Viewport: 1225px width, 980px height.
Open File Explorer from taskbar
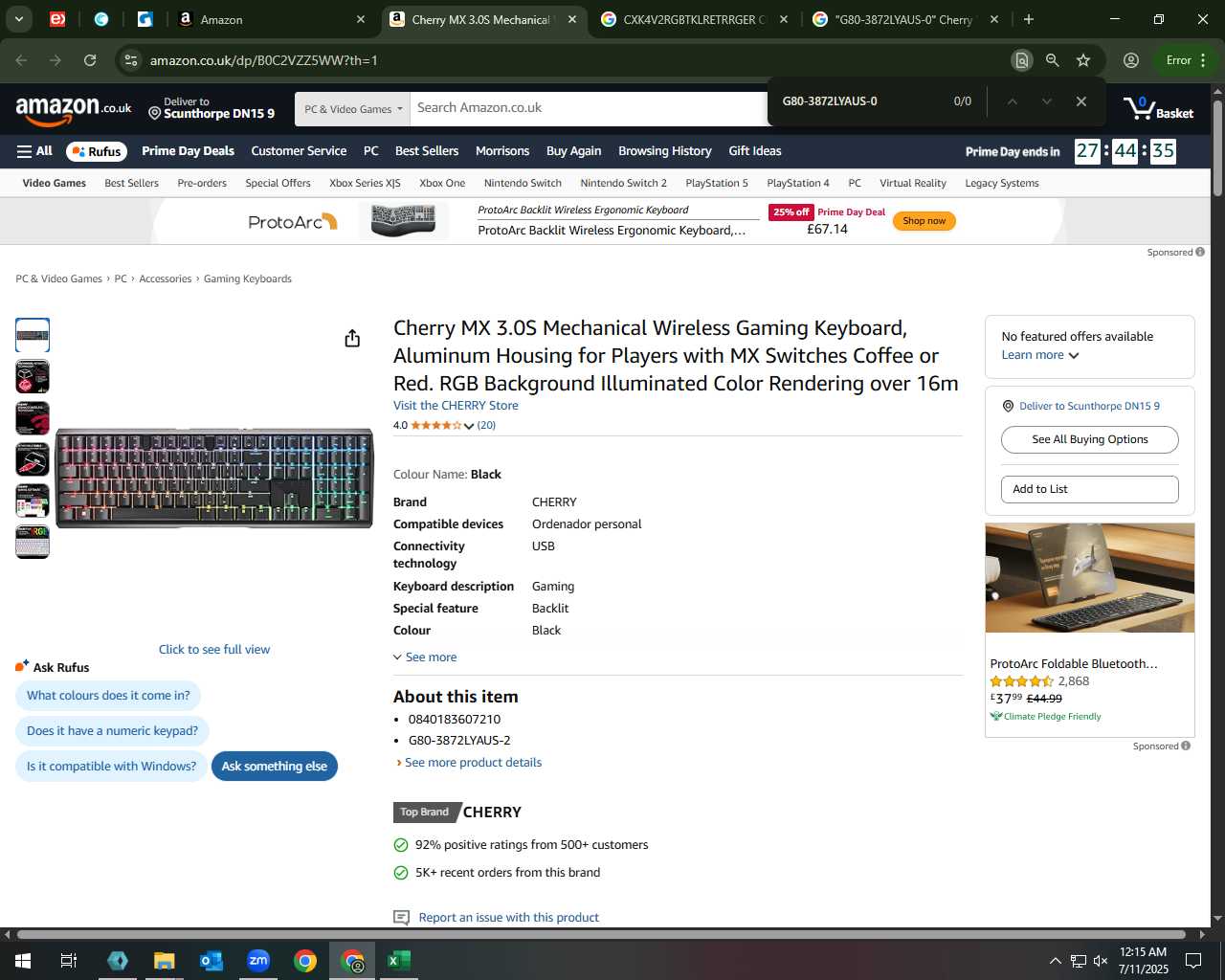pos(165,960)
